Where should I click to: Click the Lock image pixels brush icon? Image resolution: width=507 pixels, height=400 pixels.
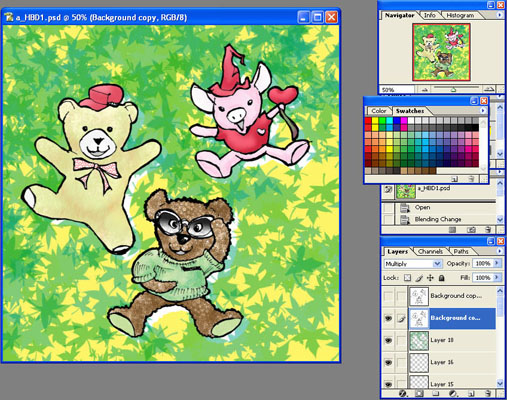pos(419,278)
